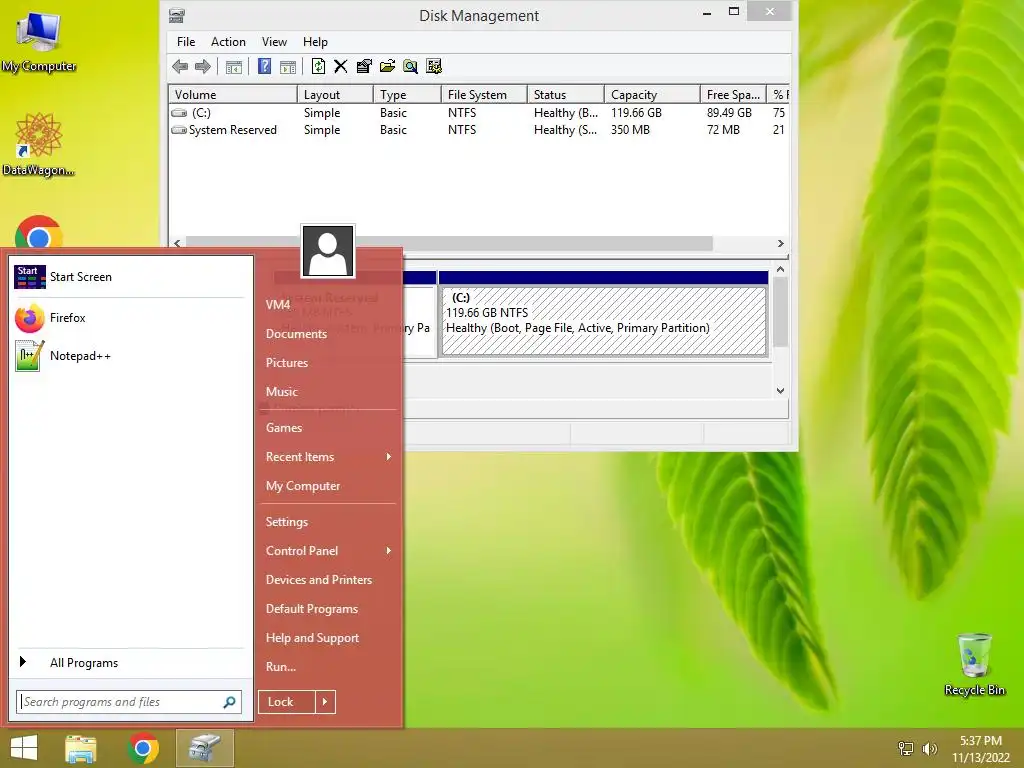Screen dimensions: 1024x768
Task: Click the Refresh toolbar icon
Action: point(318,66)
